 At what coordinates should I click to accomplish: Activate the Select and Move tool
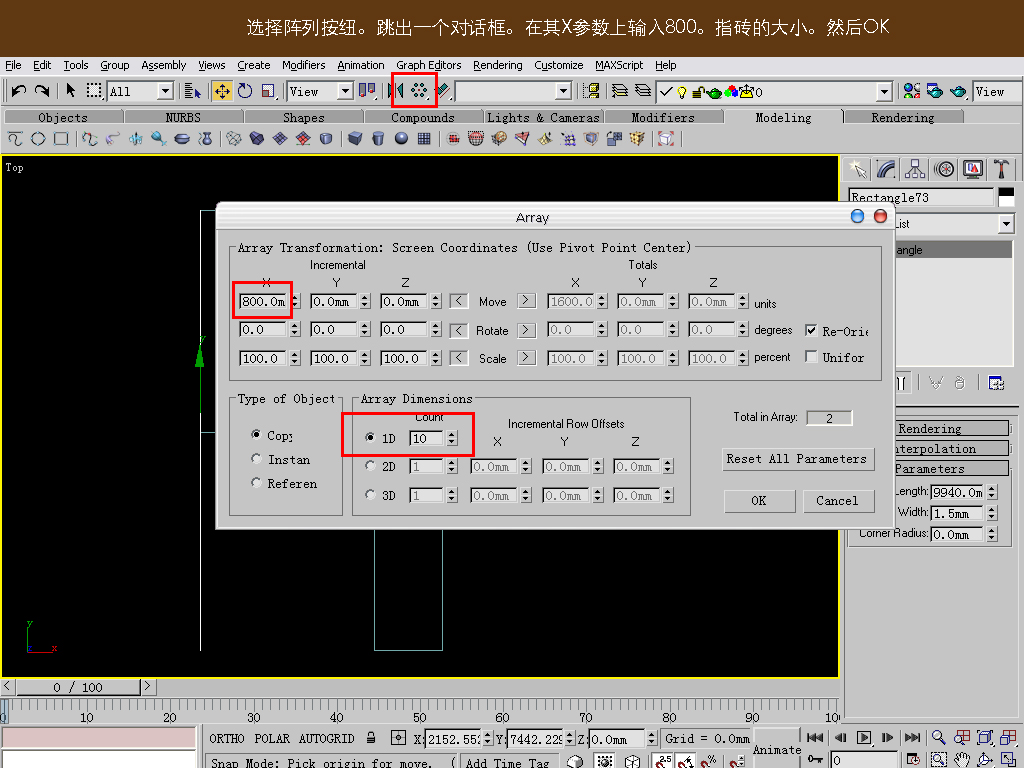222,91
